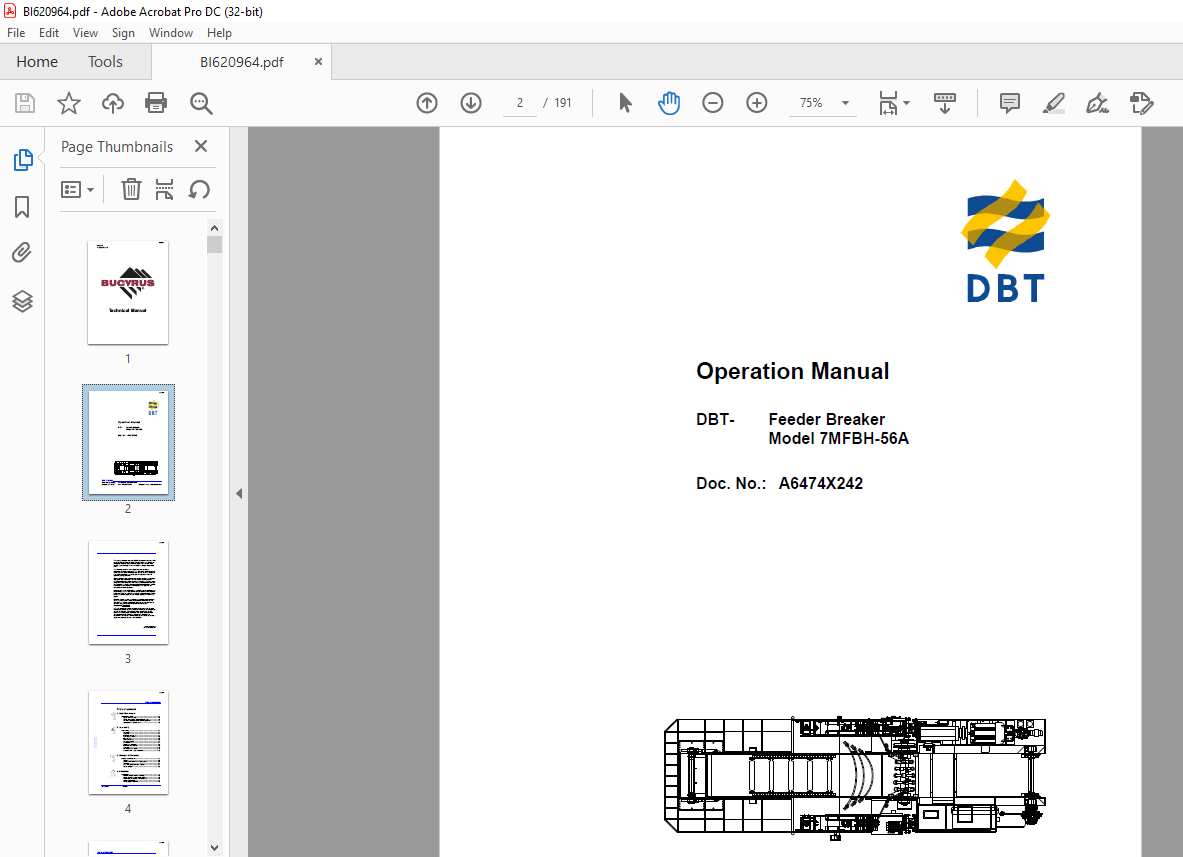Collapse the navigation pane arrow

point(239,493)
